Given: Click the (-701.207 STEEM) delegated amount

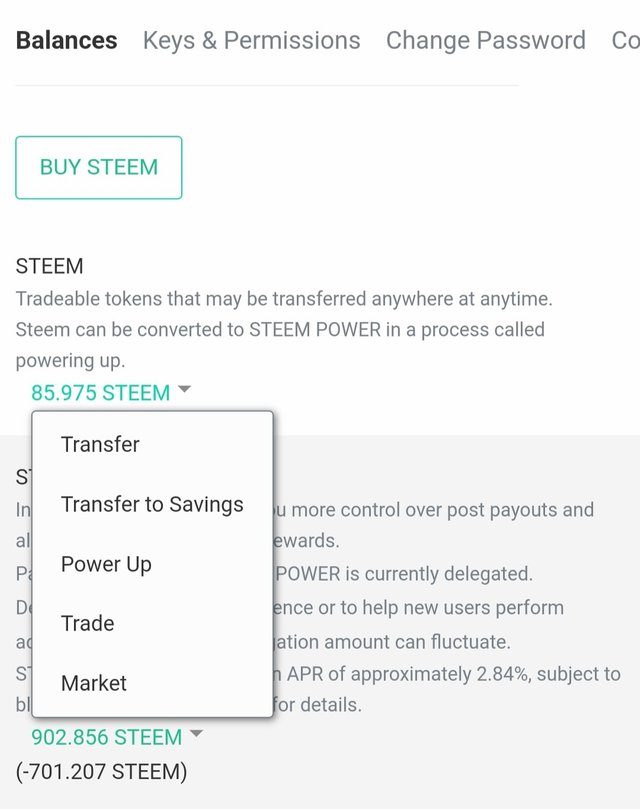Looking at the screenshot, I should [x=101, y=772].
